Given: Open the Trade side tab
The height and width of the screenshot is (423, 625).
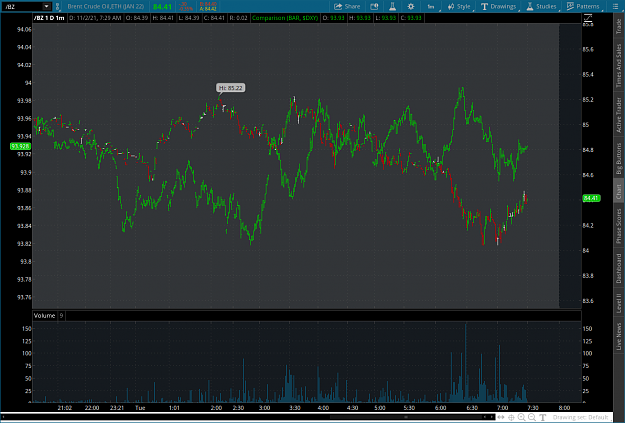Looking at the screenshot, I should 619,26.
